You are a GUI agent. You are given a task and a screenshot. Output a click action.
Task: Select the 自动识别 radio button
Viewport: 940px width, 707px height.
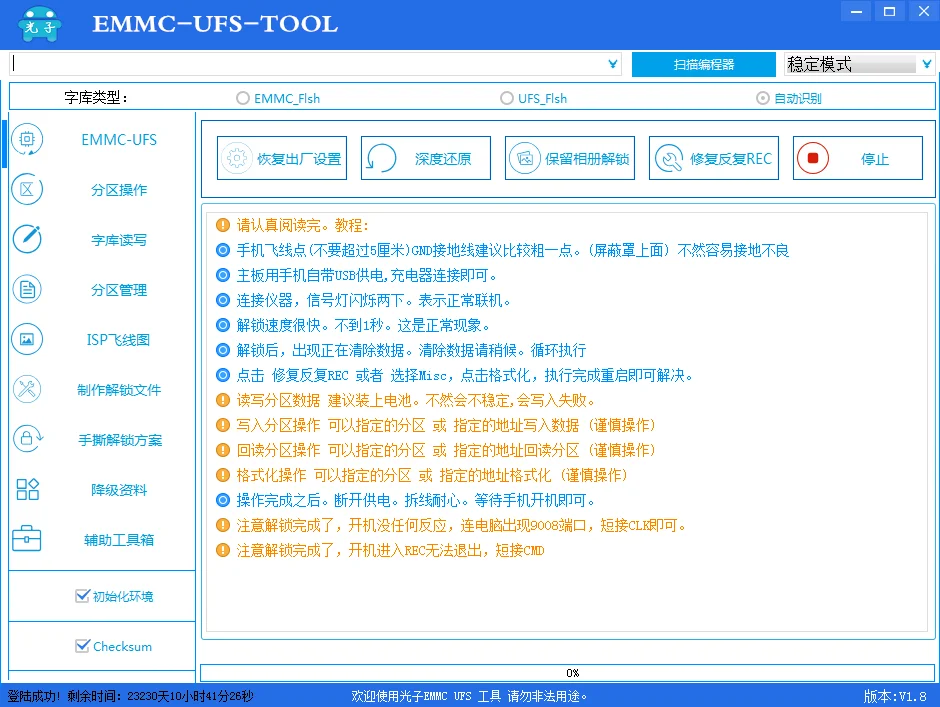763,98
